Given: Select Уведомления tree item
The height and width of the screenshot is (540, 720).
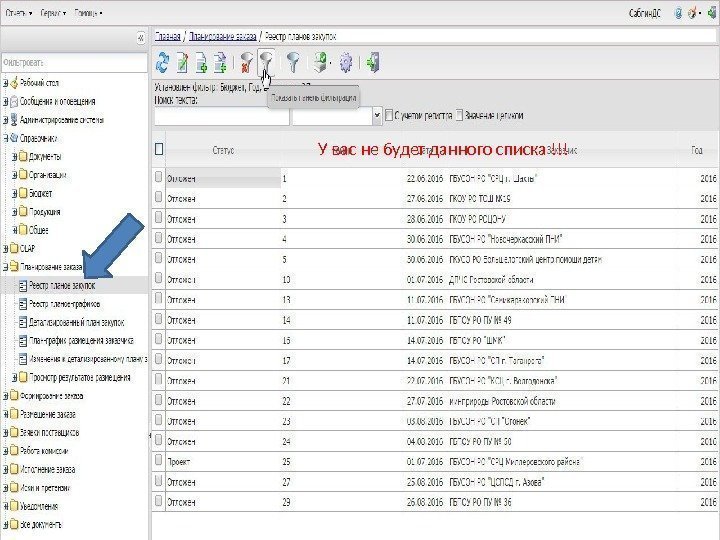Looking at the screenshot, I should click(x=39, y=506).
